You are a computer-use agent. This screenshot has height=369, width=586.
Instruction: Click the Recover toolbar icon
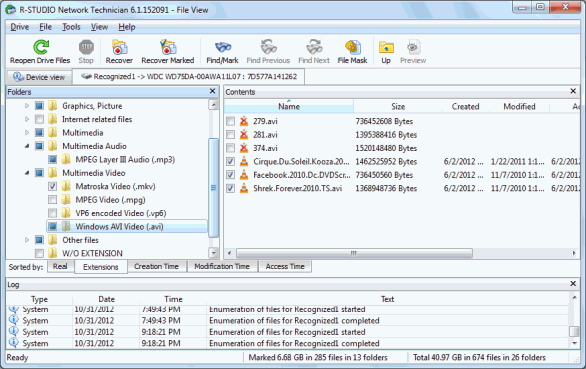(120, 47)
